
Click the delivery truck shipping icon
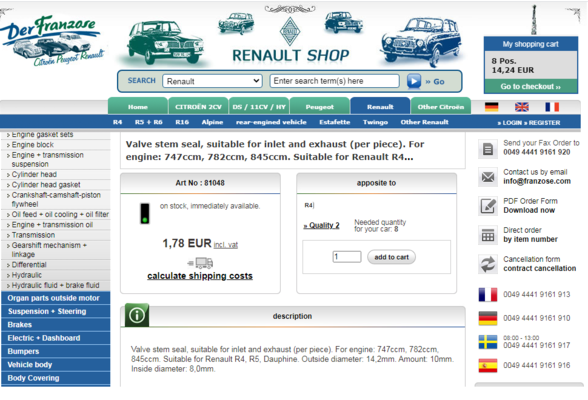(x=201, y=263)
